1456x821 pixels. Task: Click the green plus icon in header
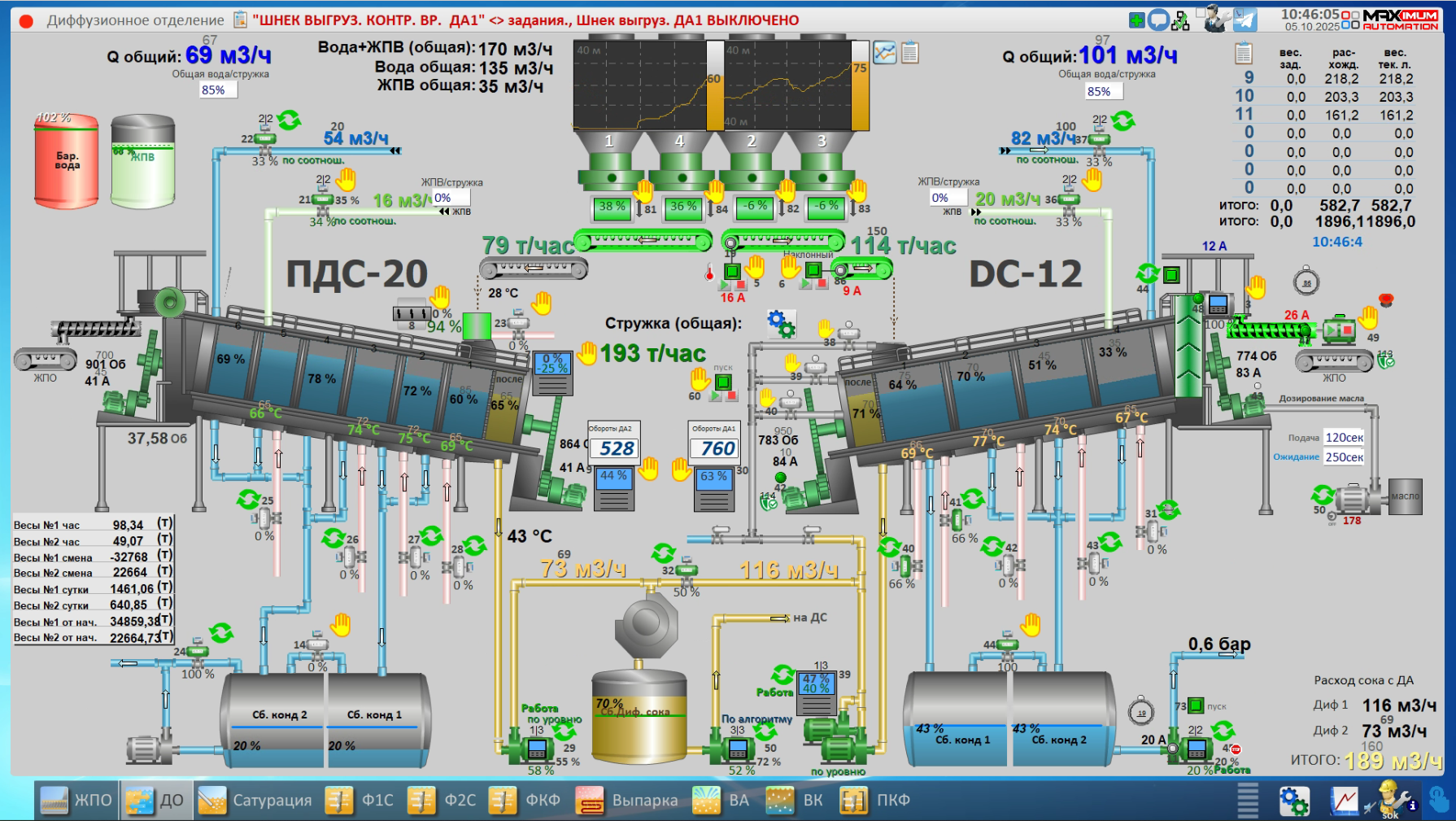tap(1137, 20)
